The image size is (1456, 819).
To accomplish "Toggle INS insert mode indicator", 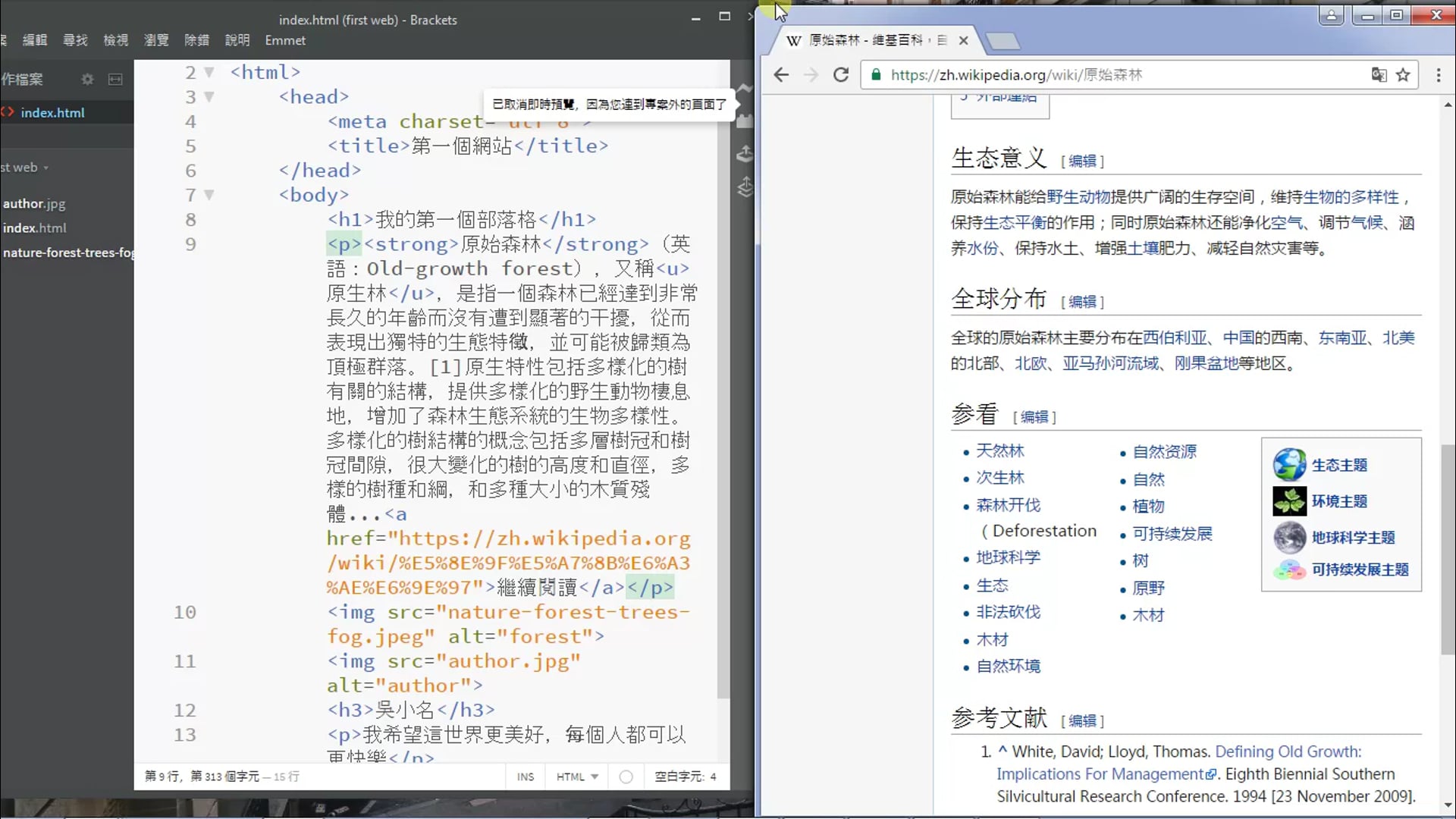I will (525, 777).
